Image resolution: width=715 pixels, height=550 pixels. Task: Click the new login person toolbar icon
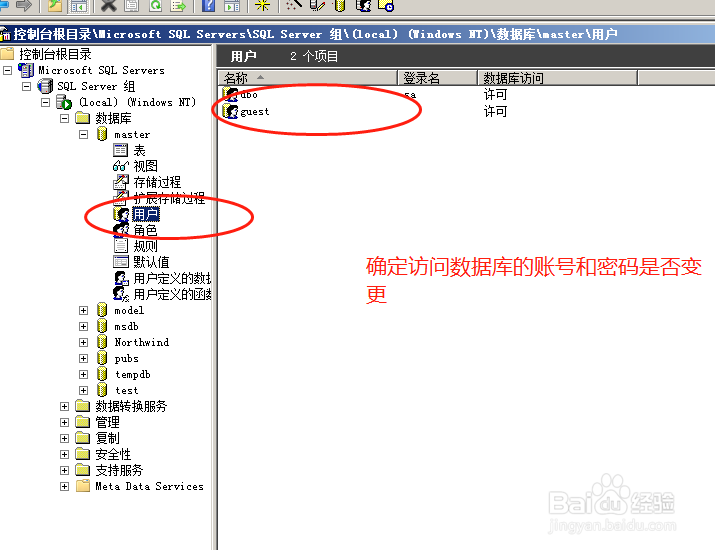(x=363, y=5)
